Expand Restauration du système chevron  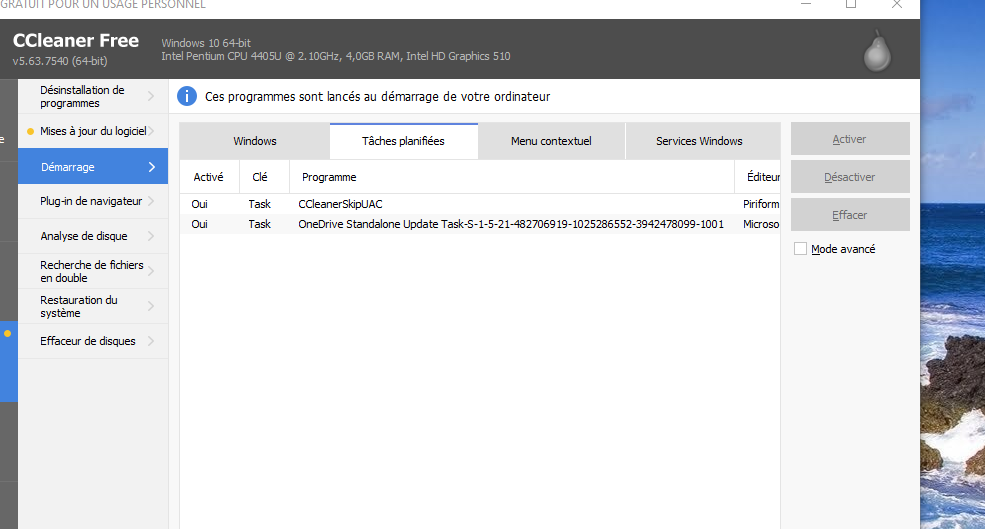(x=151, y=306)
